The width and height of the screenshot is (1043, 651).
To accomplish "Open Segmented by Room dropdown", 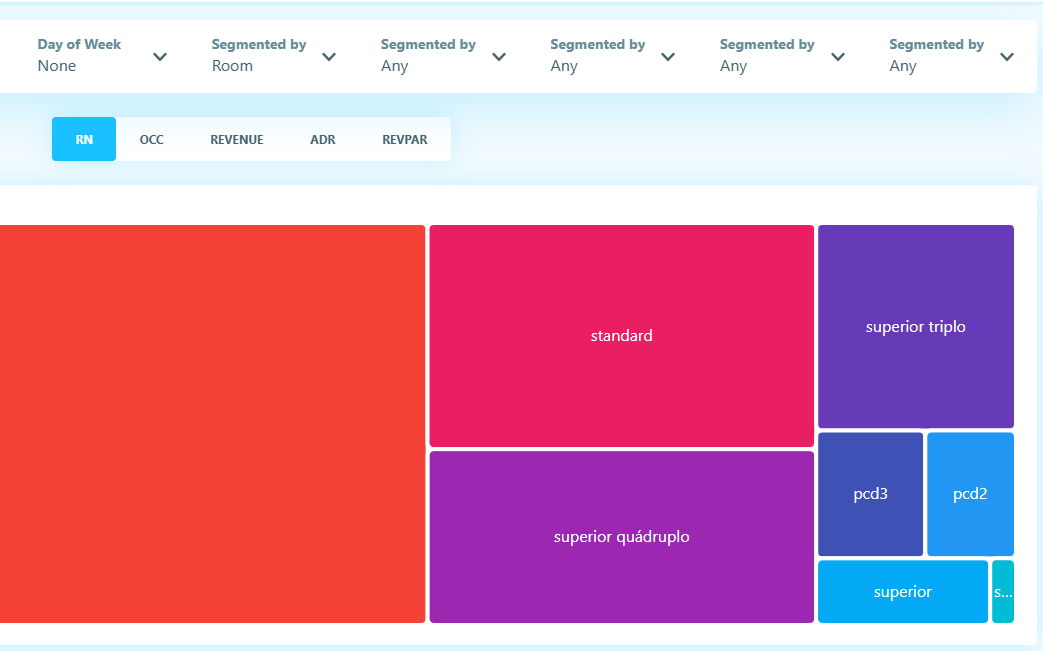I will click(x=273, y=56).
